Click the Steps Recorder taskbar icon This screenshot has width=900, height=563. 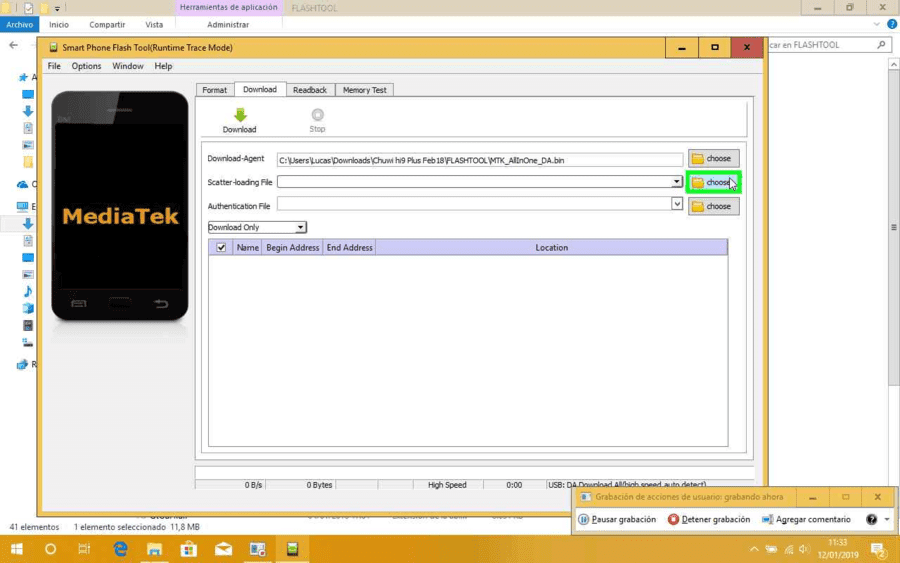(258, 549)
